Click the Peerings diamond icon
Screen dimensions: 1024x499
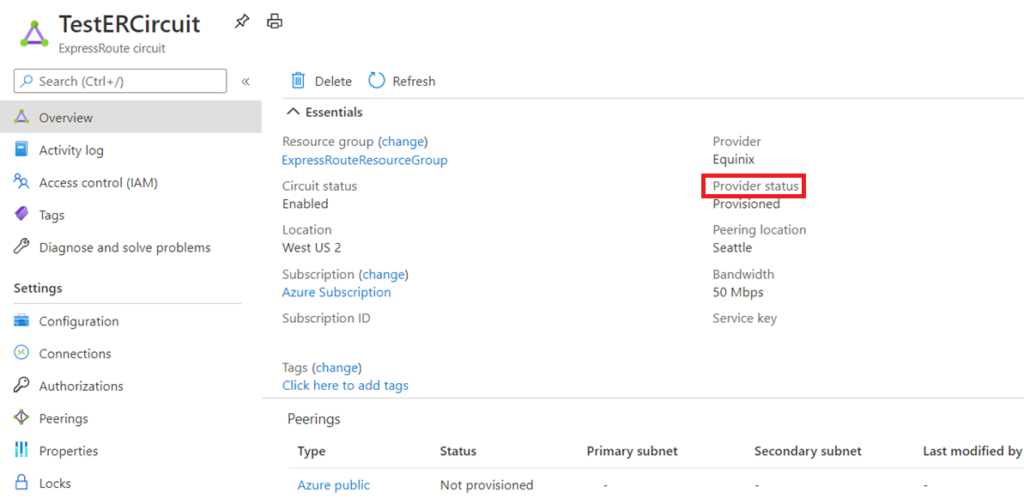point(22,417)
